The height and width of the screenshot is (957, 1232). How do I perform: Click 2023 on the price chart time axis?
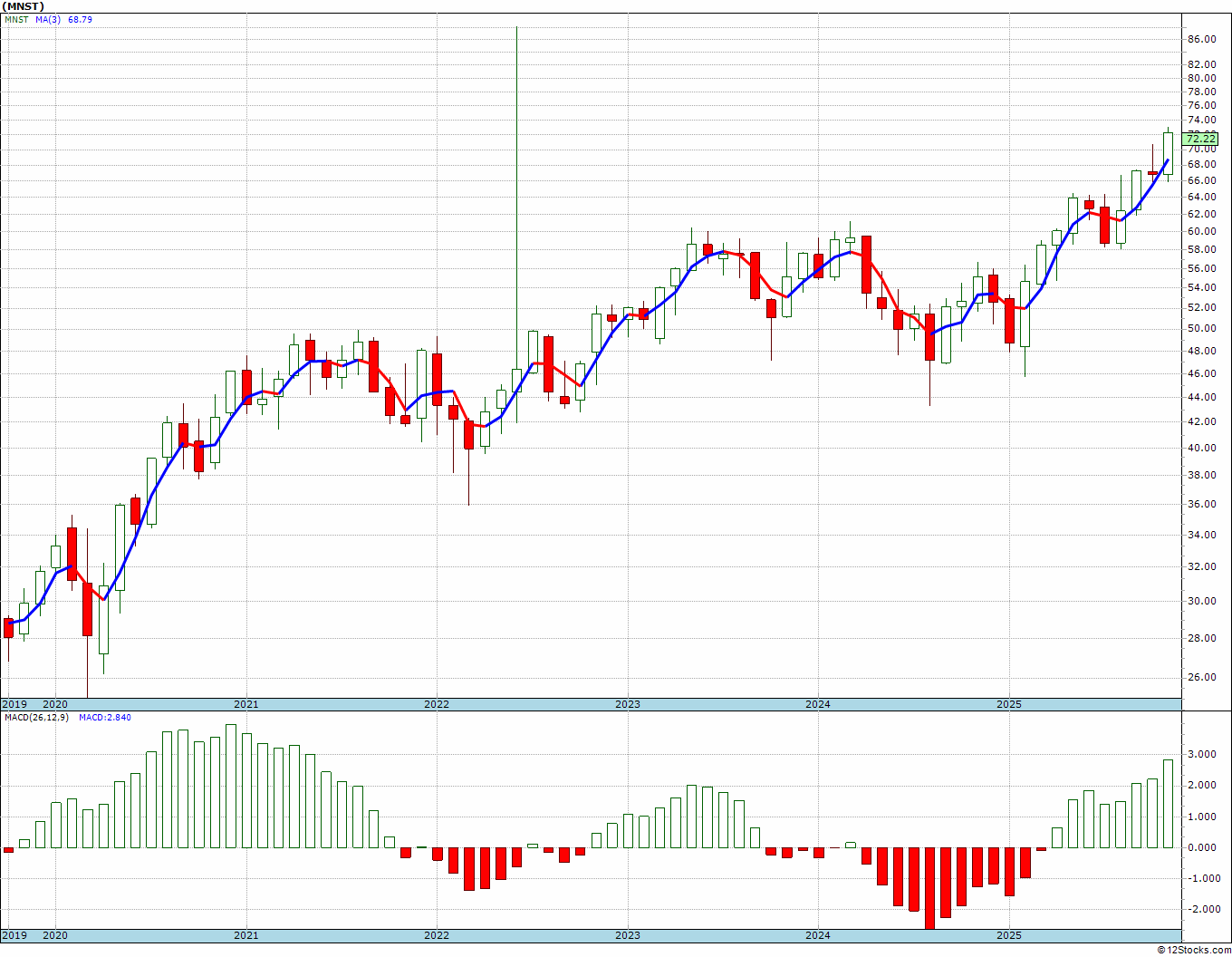[x=628, y=704]
